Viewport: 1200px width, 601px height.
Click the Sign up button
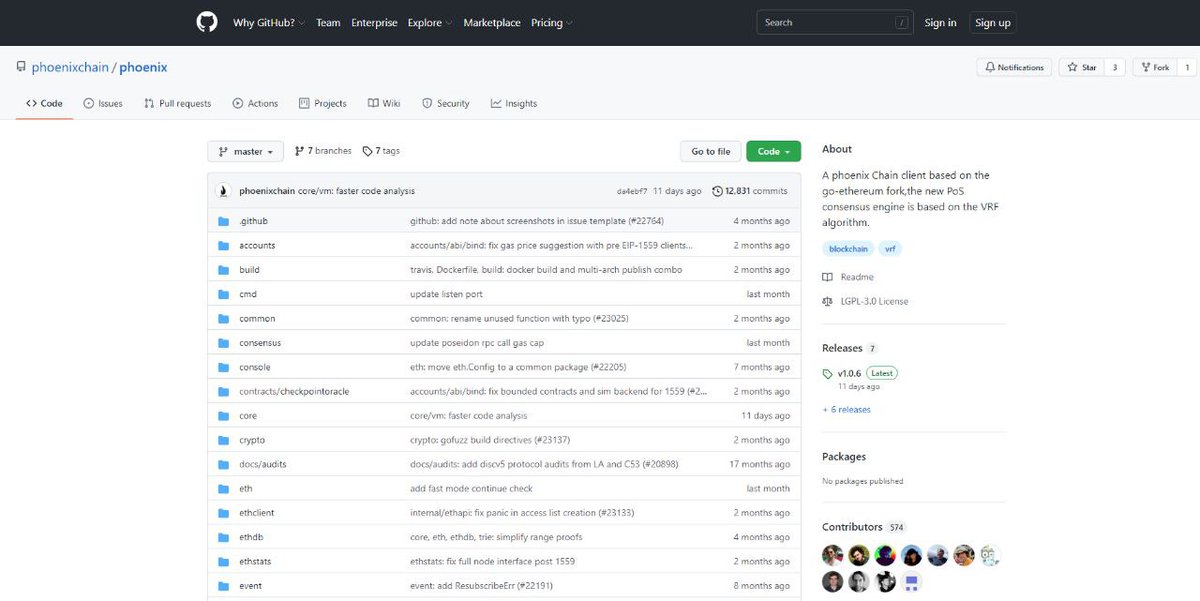[993, 23]
